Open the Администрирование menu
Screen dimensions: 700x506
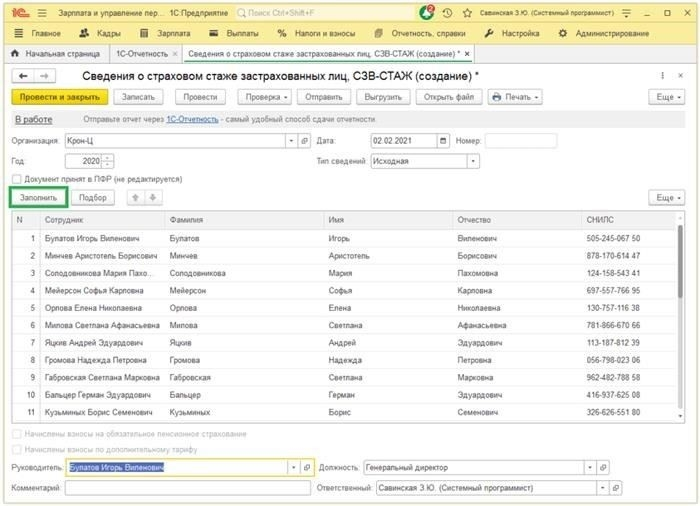[x=604, y=33]
